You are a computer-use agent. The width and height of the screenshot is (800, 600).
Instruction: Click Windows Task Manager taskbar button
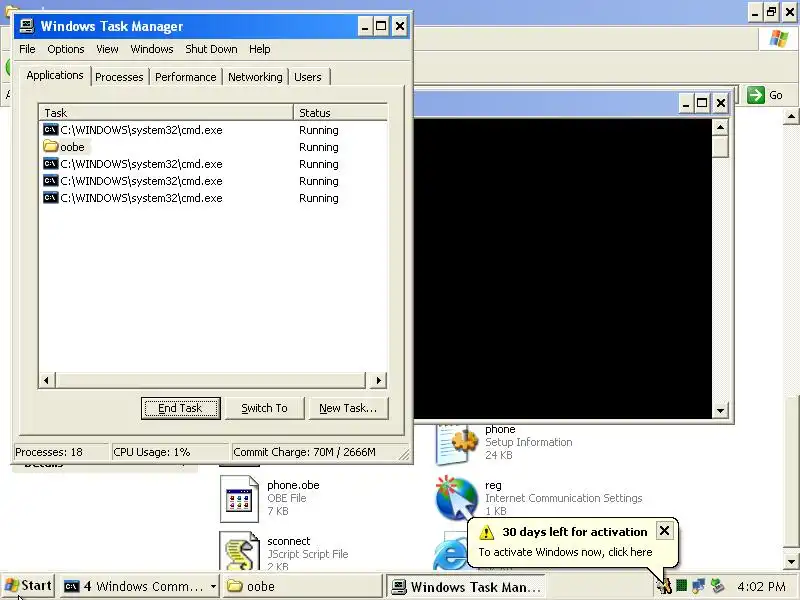(x=466, y=587)
